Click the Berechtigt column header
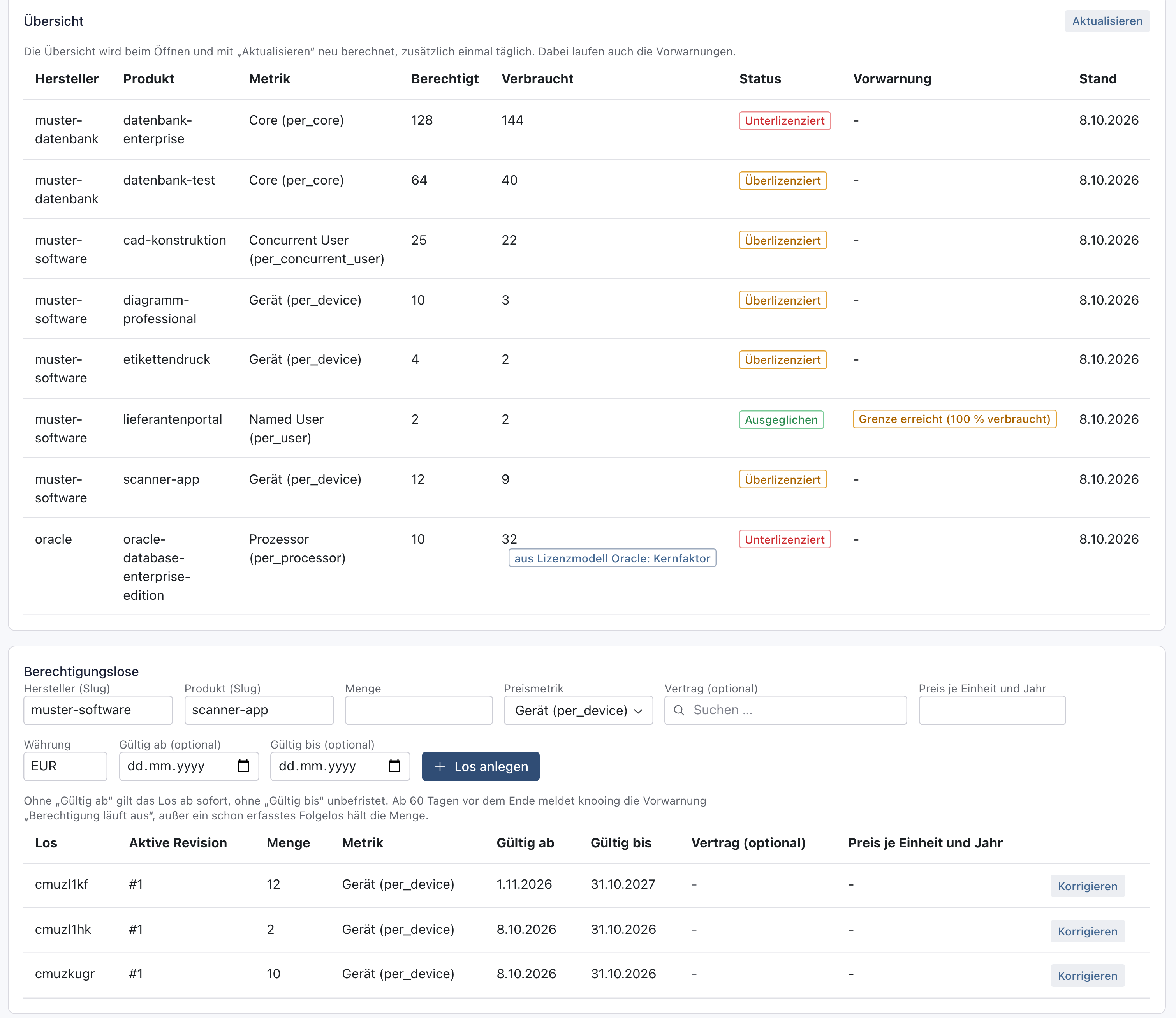Screen dimensions: 1176x1018 pos(445,79)
